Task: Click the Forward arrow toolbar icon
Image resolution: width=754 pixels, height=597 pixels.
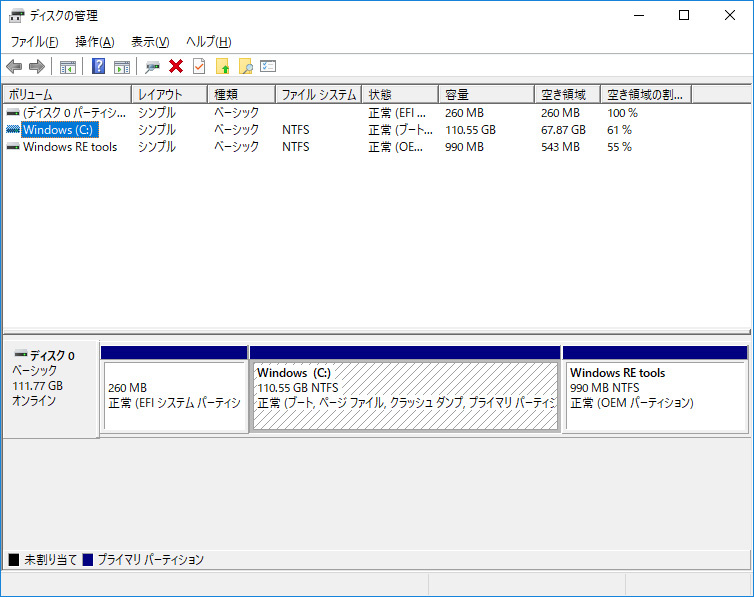Action: [37, 66]
